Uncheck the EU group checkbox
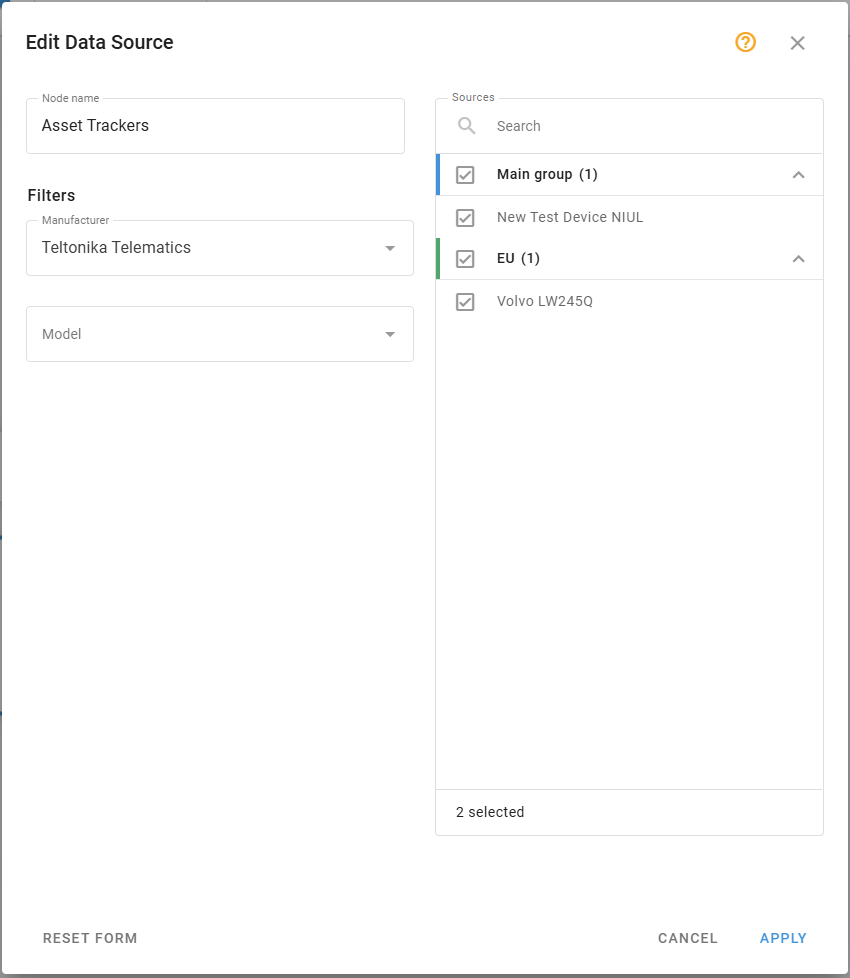This screenshot has height=978, width=850. pos(465,258)
